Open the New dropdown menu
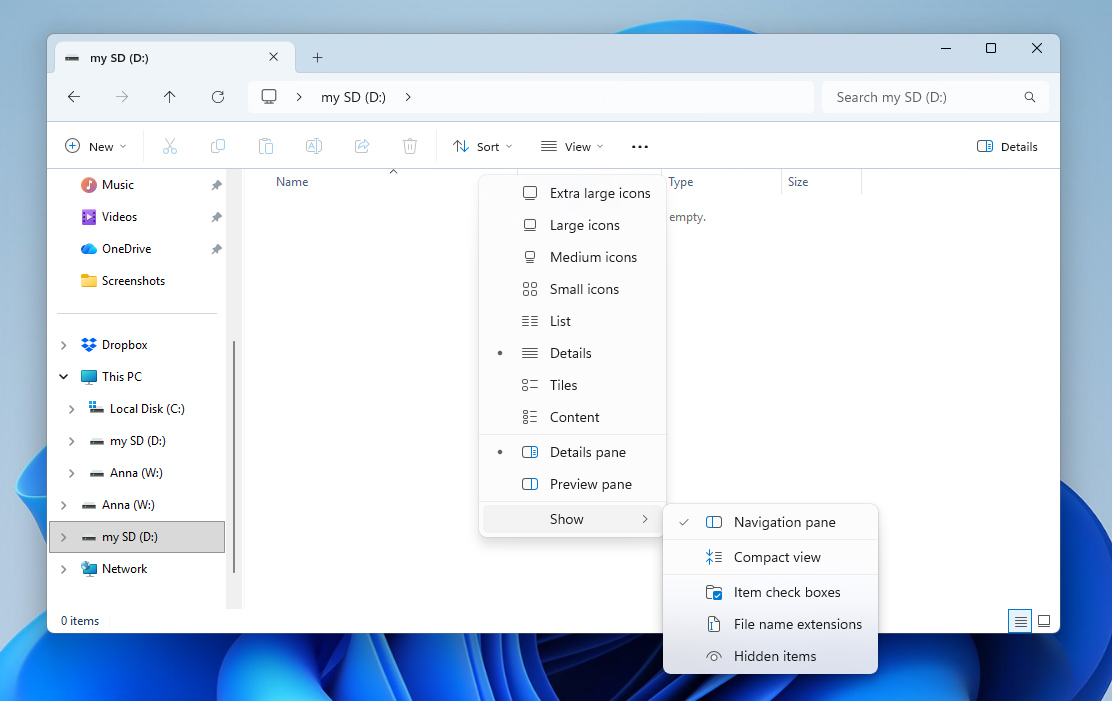The width and height of the screenshot is (1112, 701). 96,146
